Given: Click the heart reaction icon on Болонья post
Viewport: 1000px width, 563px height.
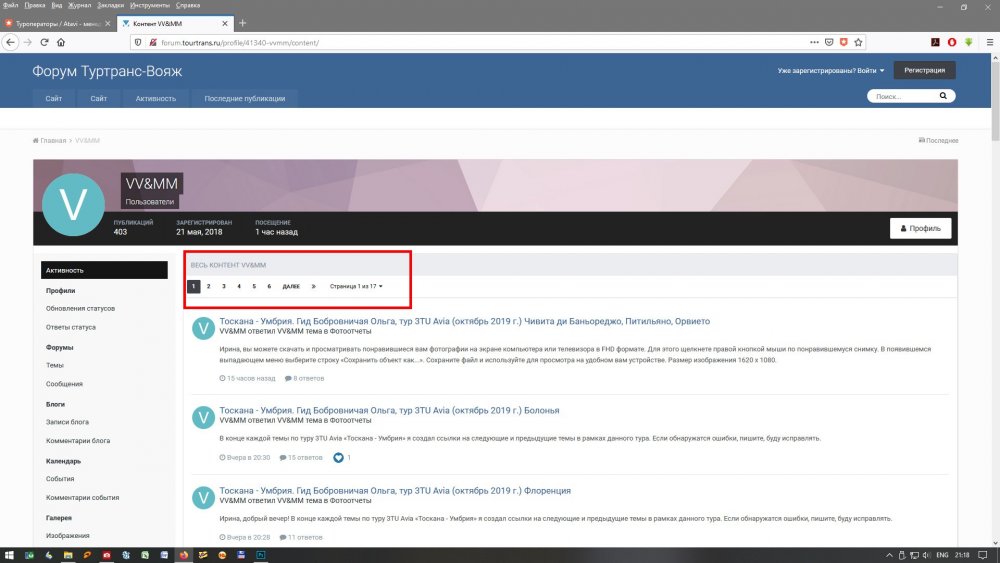Looking at the screenshot, I should pos(338,458).
